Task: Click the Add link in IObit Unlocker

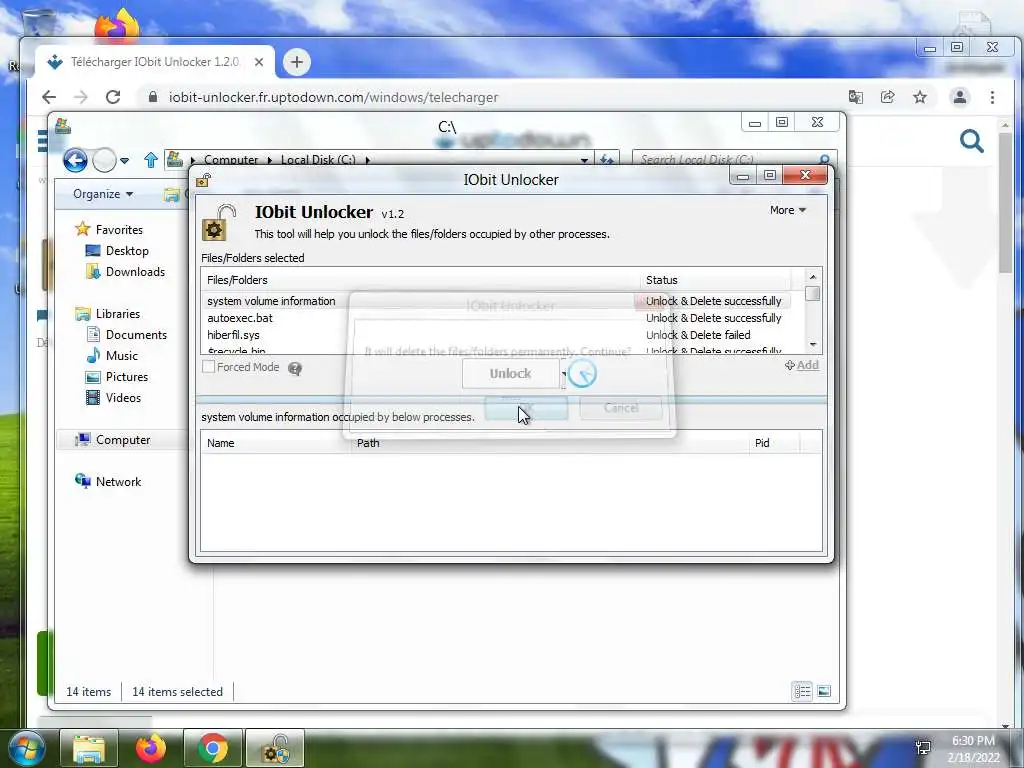Action: tap(802, 365)
